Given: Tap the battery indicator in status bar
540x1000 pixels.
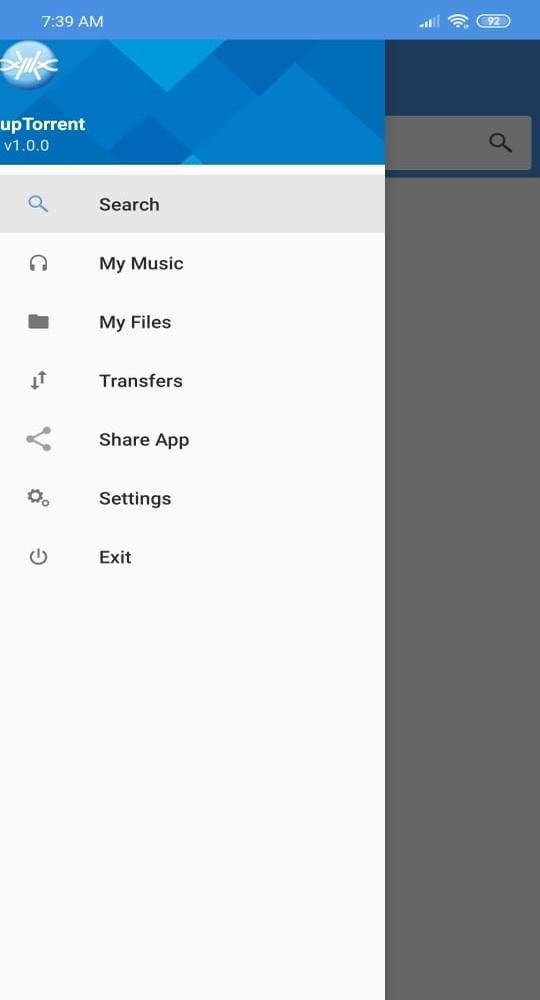Looking at the screenshot, I should pyautogui.click(x=493, y=21).
